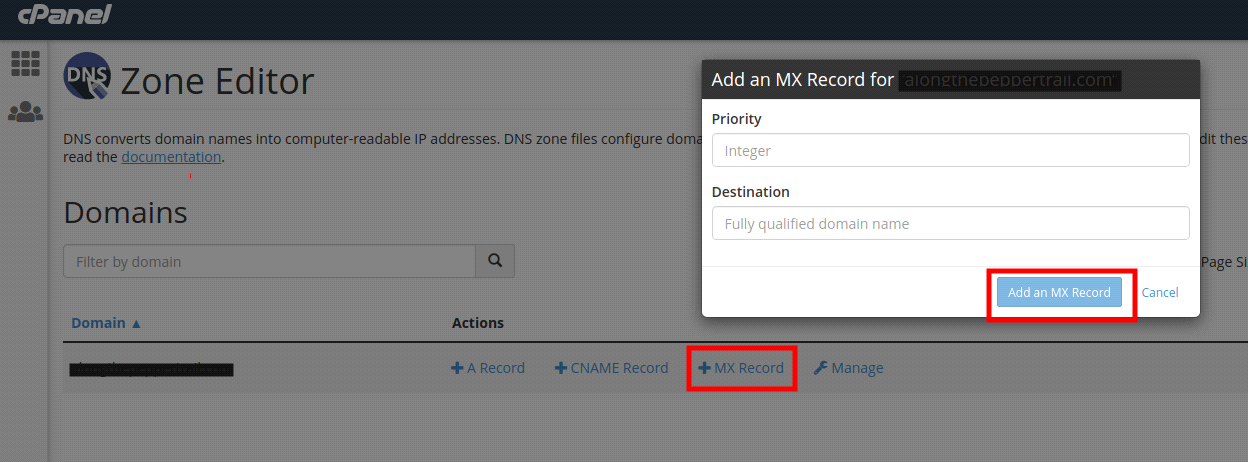The height and width of the screenshot is (462, 1248).
Task: Add a CNAME Record for the domain
Action: coord(611,368)
